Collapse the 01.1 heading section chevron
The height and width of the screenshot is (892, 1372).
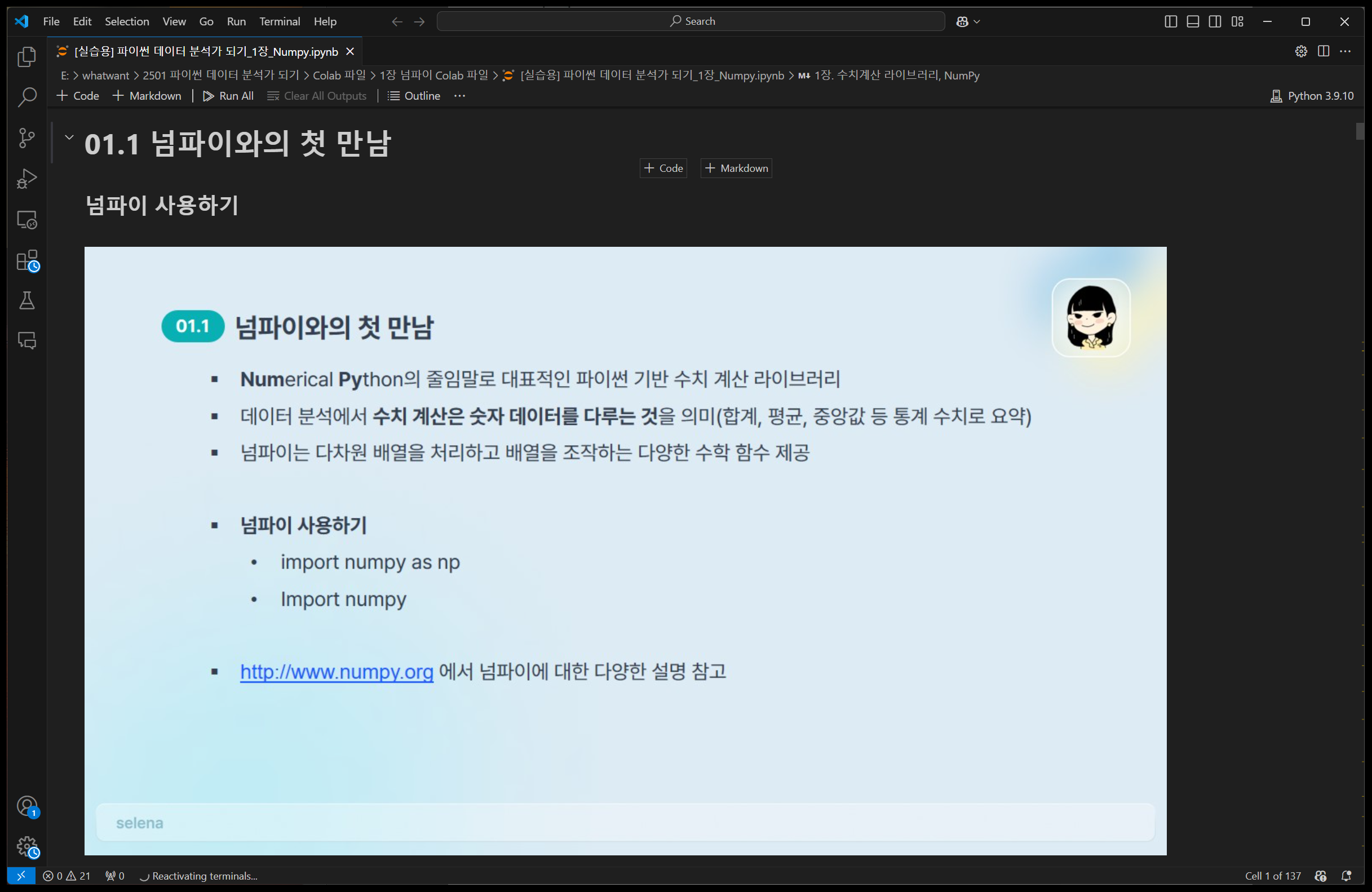(69, 137)
